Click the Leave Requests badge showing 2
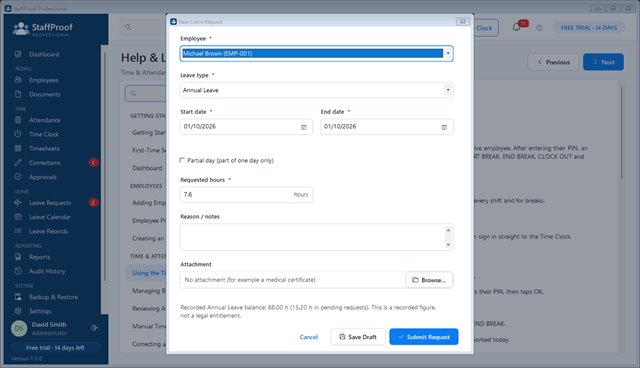The width and height of the screenshot is (640, 368). pyautogui.click(x=93, y=203)
